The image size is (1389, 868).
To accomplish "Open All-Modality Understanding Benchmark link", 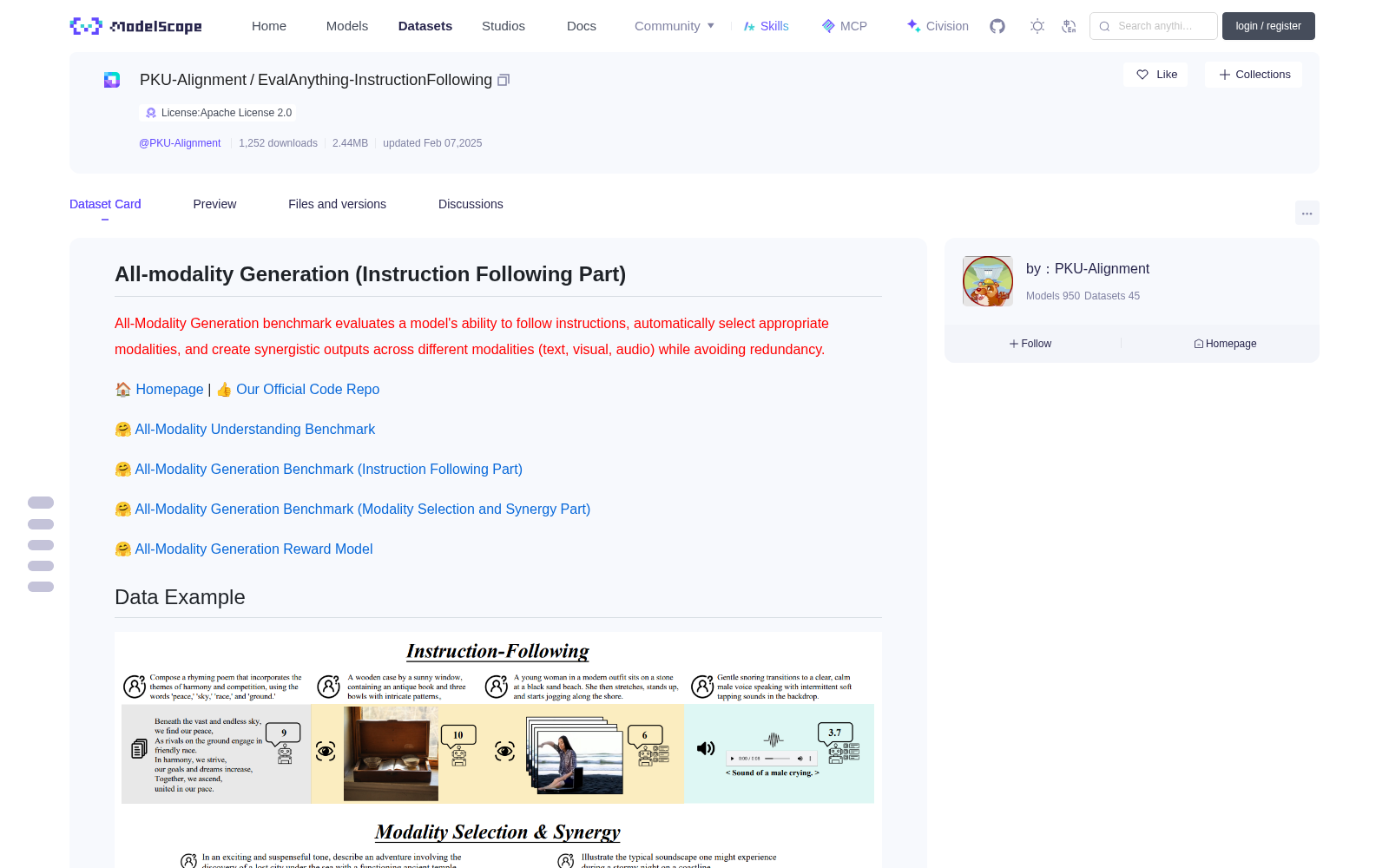I will click(x=254, y=430).
